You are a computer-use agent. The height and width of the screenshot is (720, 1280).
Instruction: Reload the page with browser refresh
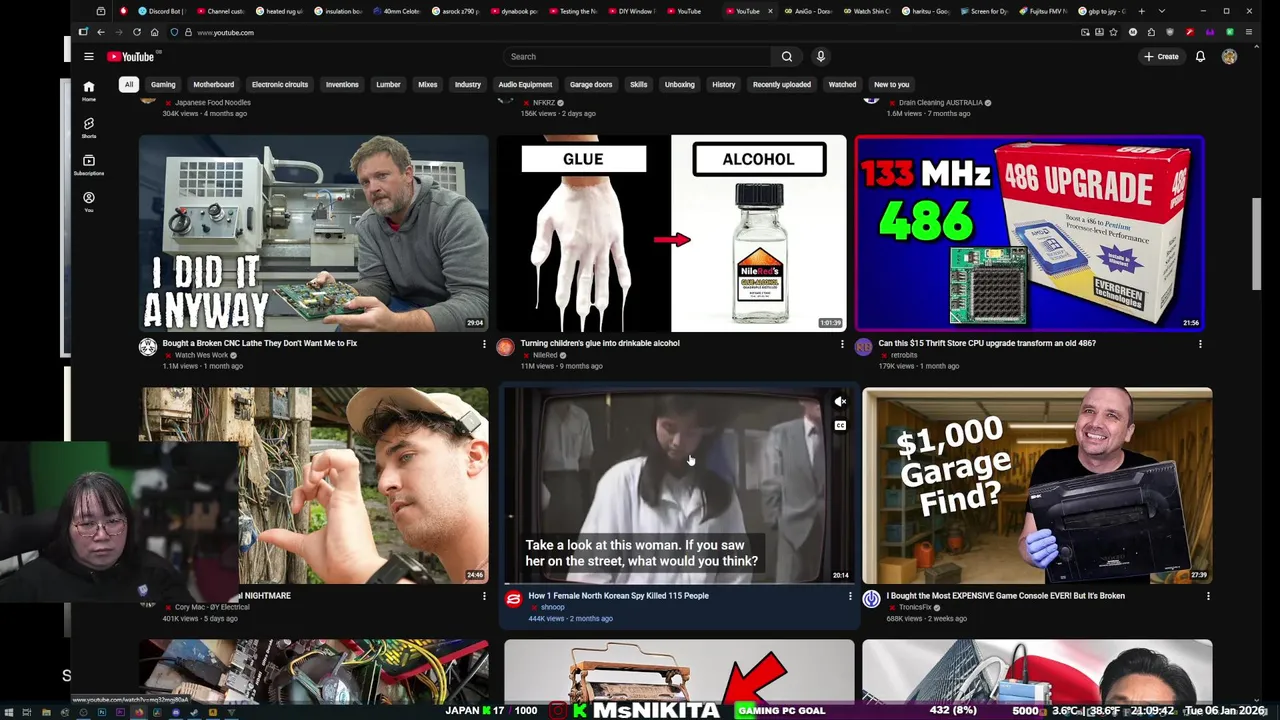(137, 32)
